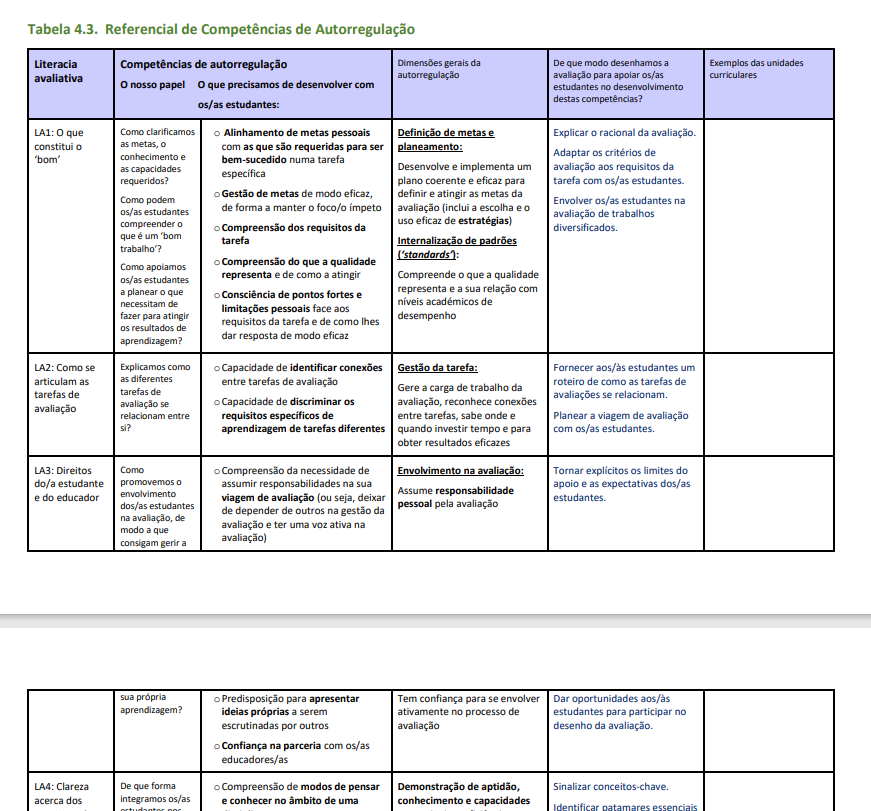
Task: Click 'Gere a carga de trabalho' paragraph
Action: pos(467,415)
